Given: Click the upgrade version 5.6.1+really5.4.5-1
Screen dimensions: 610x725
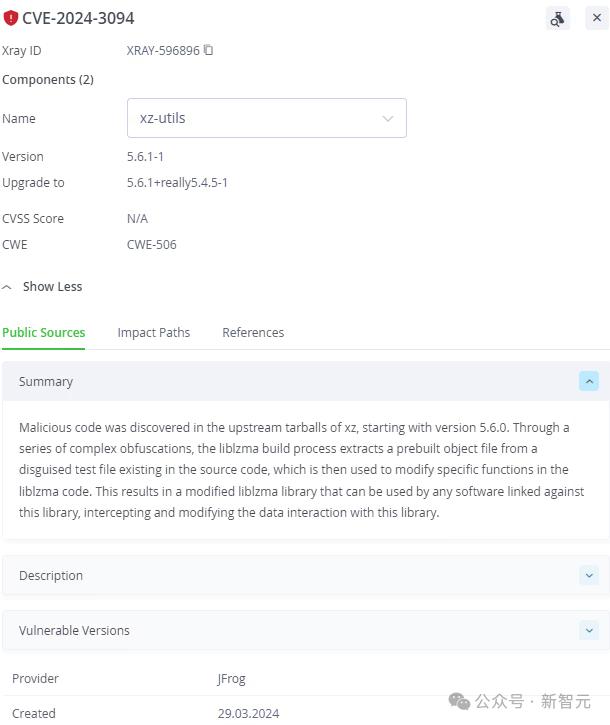Looking at the screenshot, I should 177,182.
